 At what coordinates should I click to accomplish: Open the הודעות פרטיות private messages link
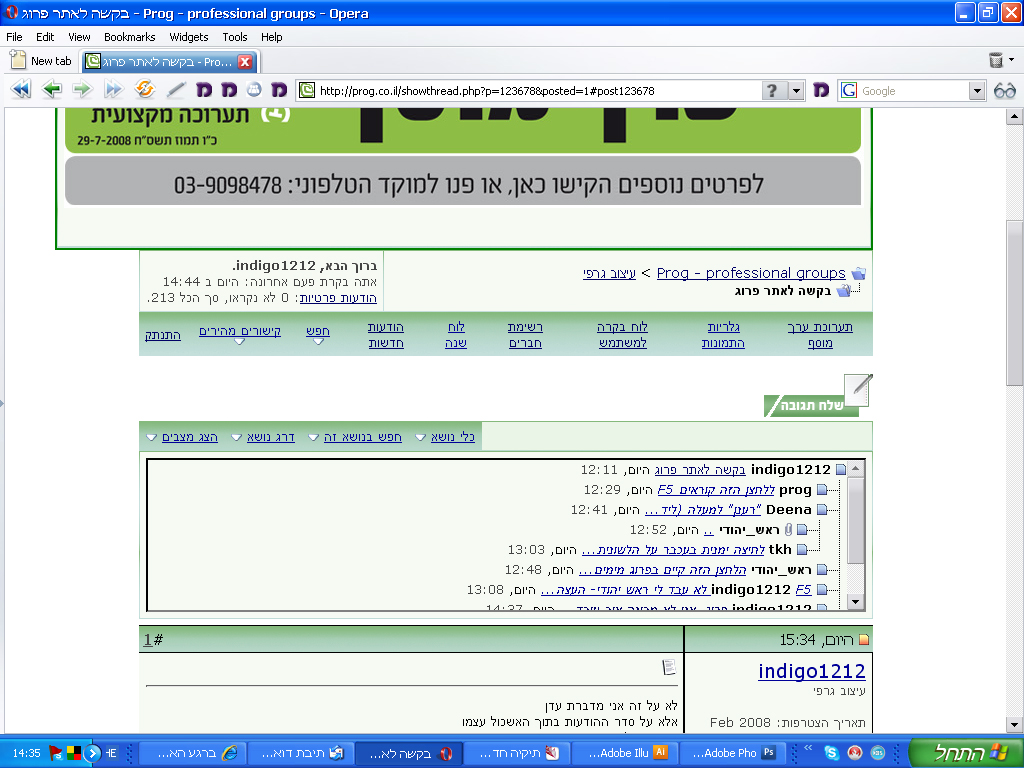pyautogui.click(x=338, y=298)
